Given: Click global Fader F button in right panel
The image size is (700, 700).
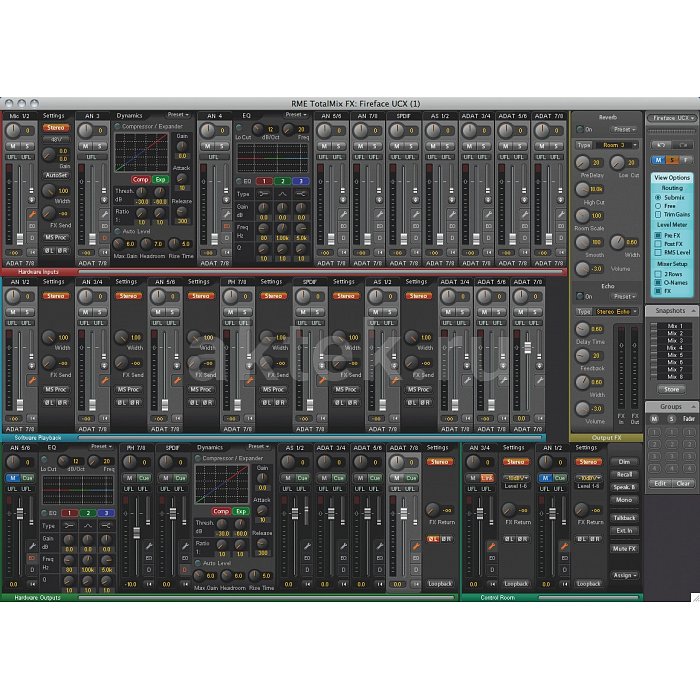Looking at the screenshot, I should (686, 160).
